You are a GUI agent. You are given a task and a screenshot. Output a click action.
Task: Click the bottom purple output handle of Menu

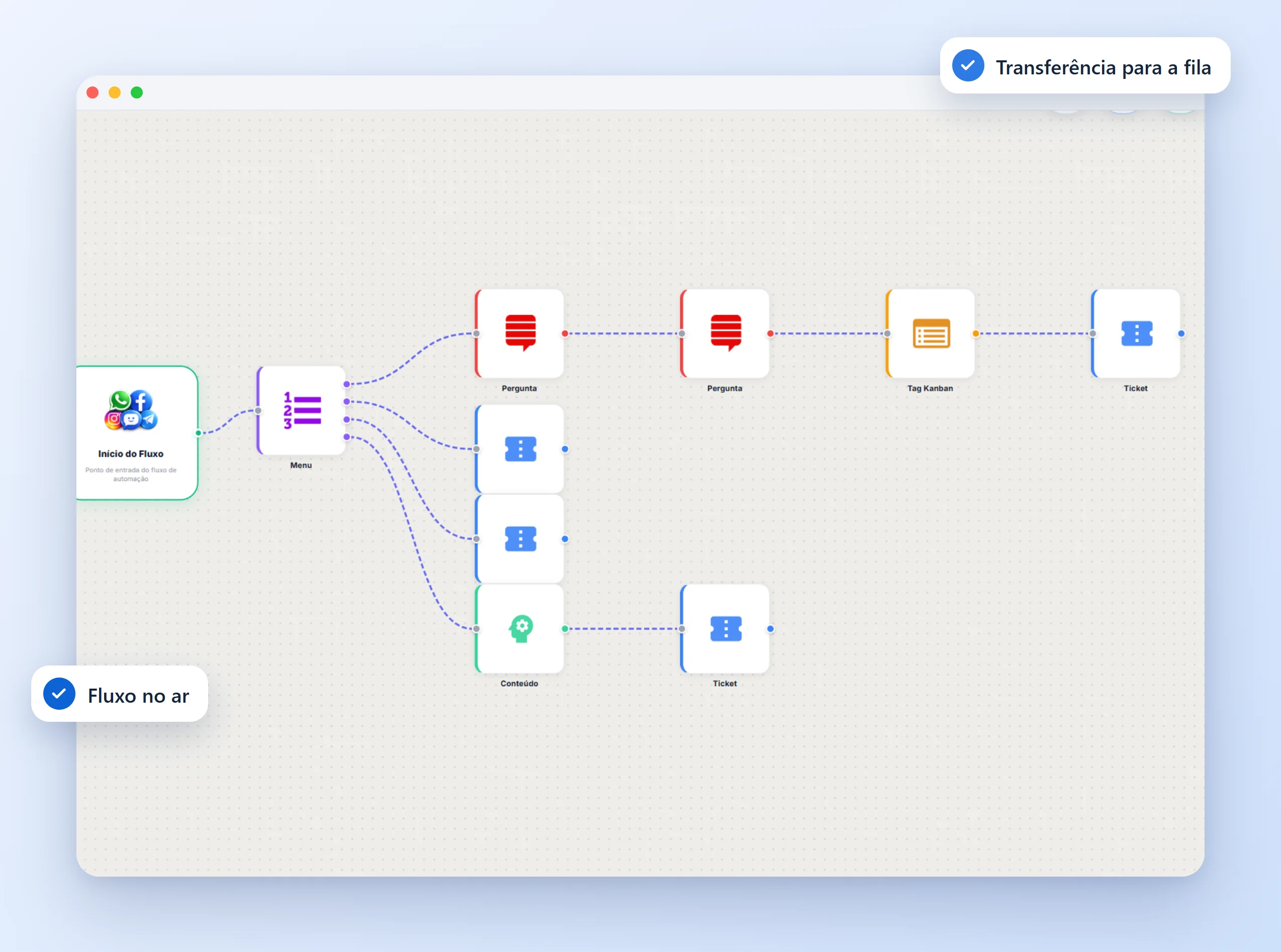click(347, 437)
